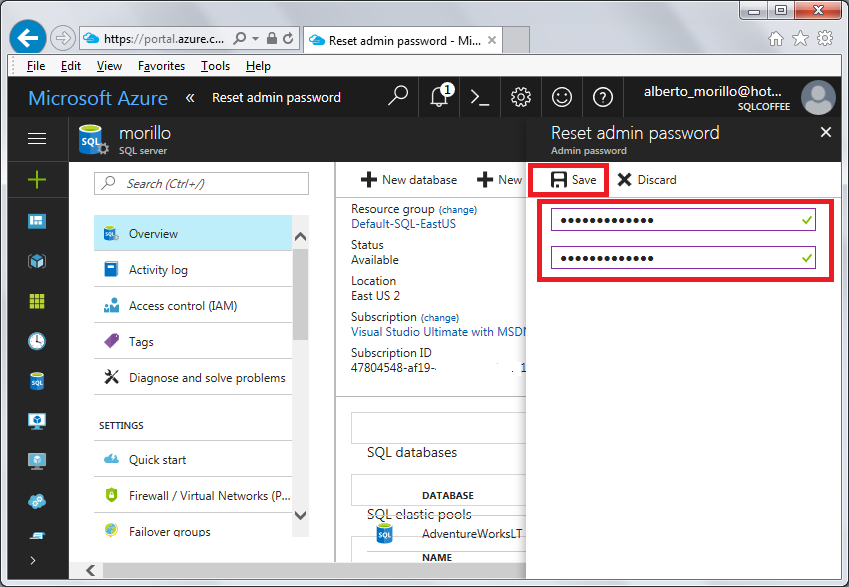Send feedback via the smiley icon

pos(561,97)
